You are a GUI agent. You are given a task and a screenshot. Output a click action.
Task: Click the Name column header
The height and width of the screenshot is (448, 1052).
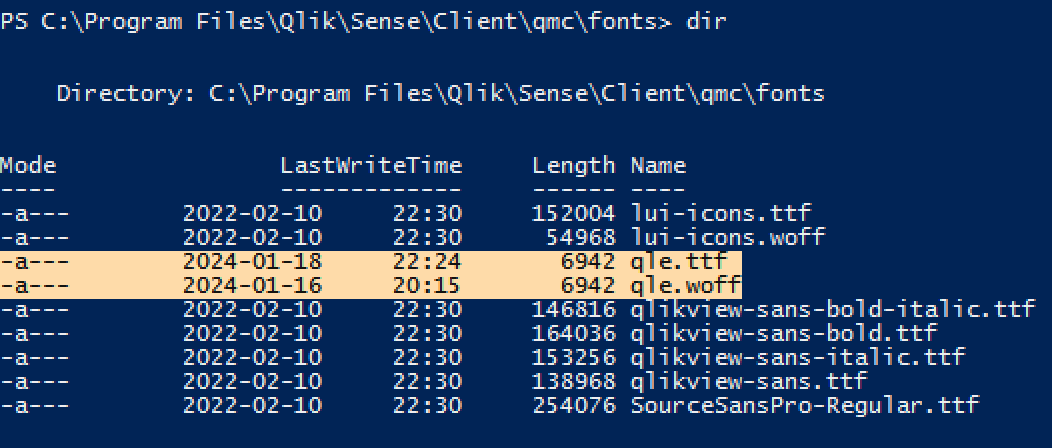click(x=657, y=165)
